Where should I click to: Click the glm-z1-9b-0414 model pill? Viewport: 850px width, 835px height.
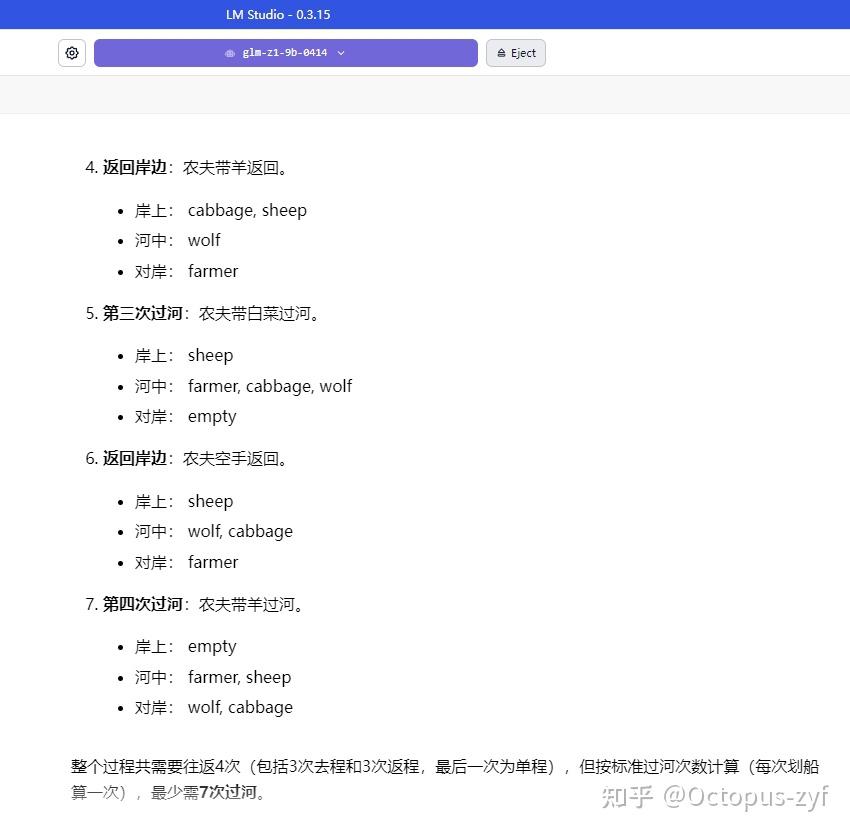[x=285, y=52]
